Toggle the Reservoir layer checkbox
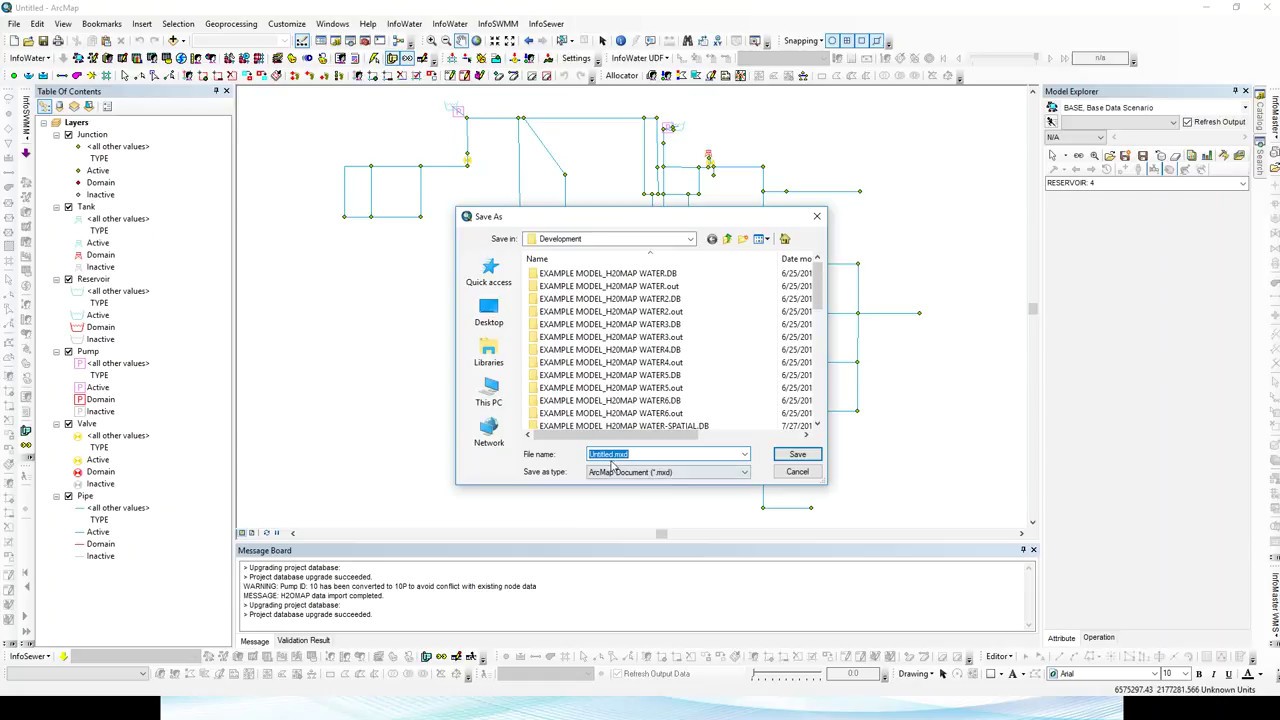 click(68, 279)
